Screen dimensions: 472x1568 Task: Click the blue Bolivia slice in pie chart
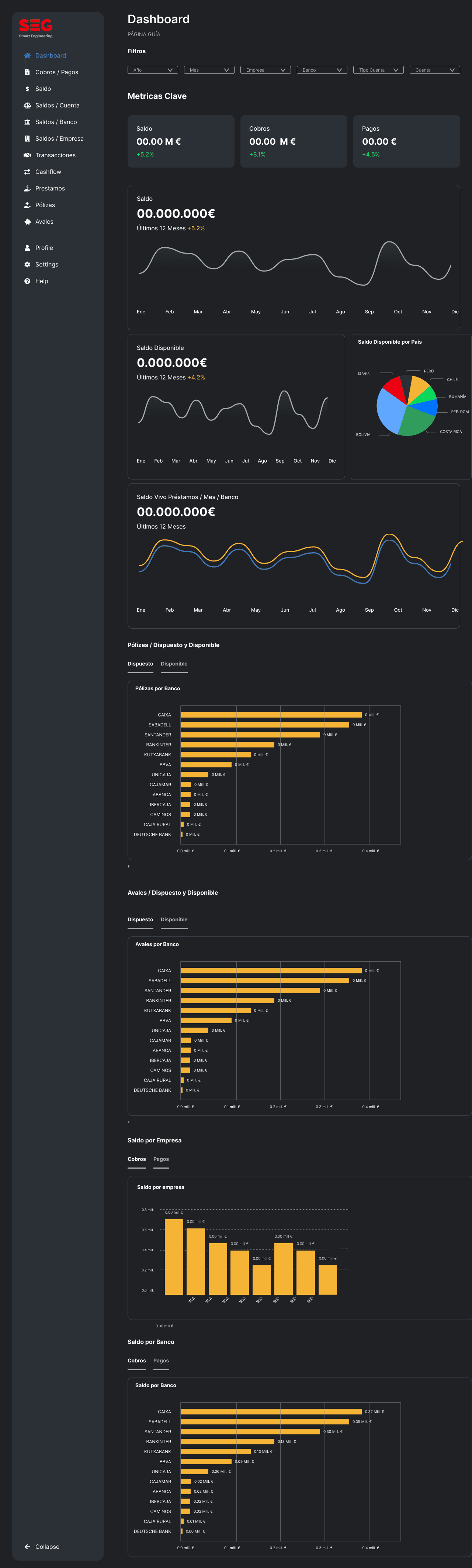pos(389,410)
